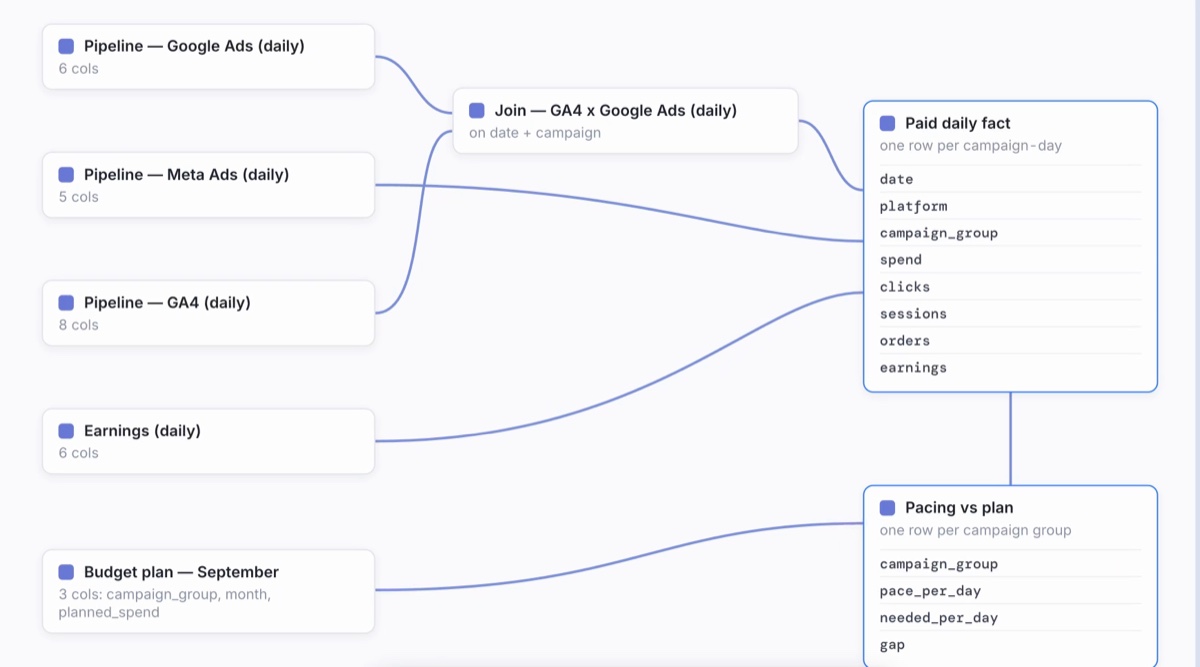Viewport: 1200px width, 667px height.
Task: Click the Pipeline — Google Ads node icon
Action: 66,46
